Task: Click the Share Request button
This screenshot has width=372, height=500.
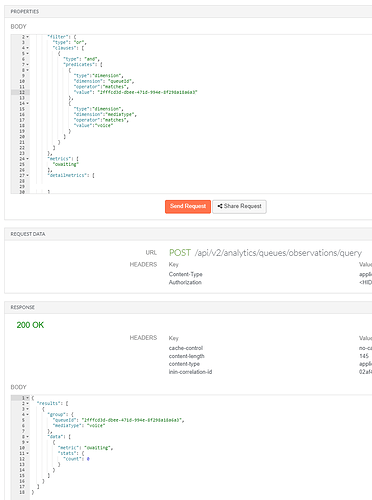Action: click(239, 206)
